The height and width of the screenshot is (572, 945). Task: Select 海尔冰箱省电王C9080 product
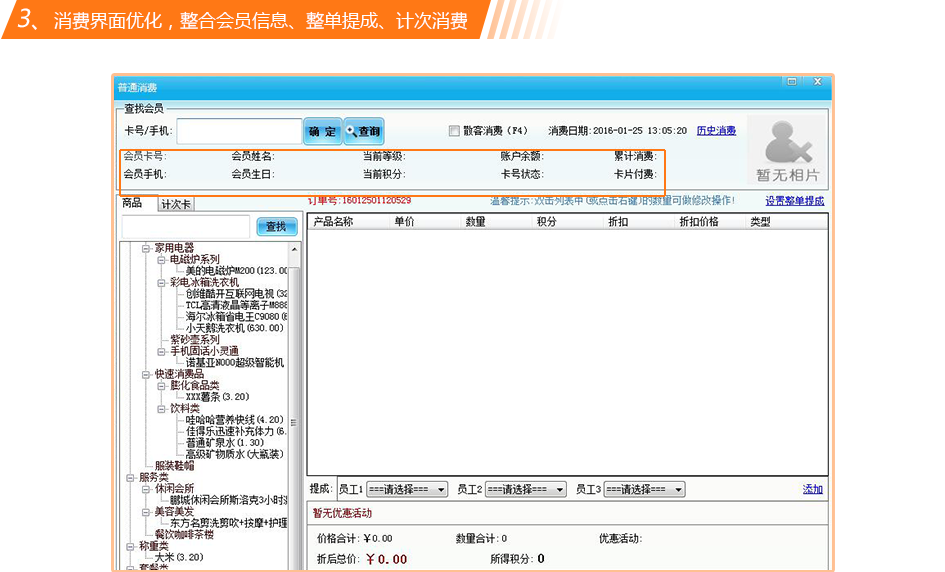pyautogui.click(x=236, y=316)
